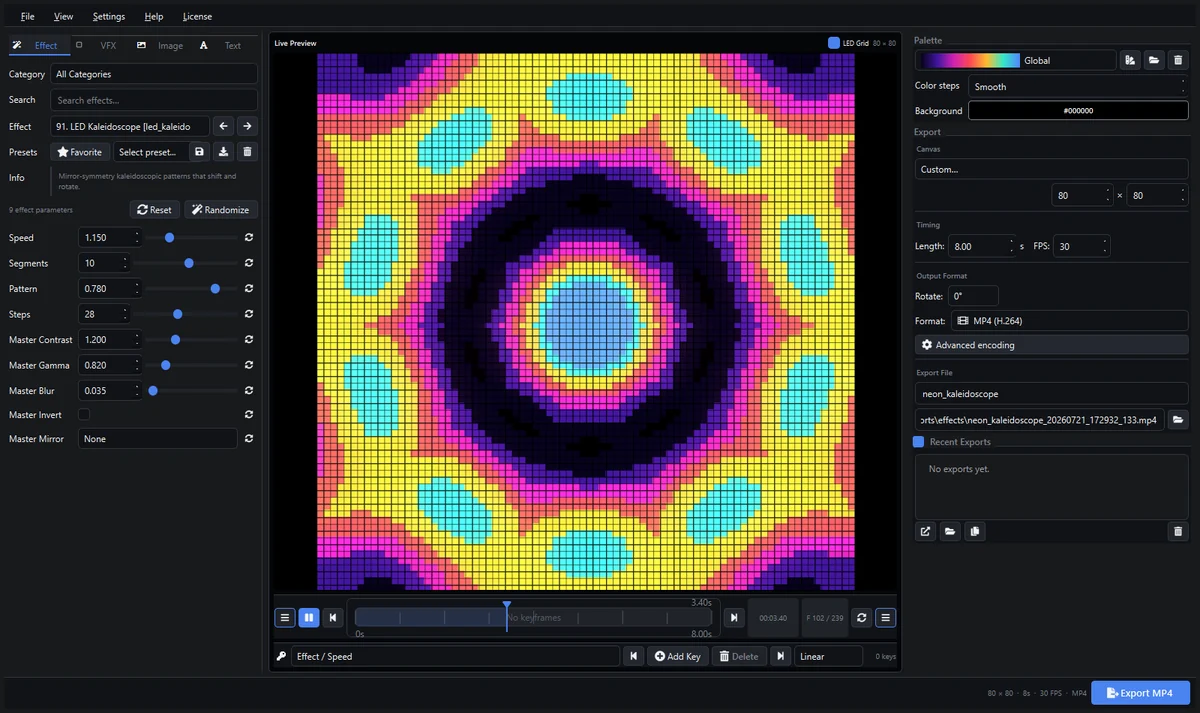Viewport: 1200px width, 713px height.
Task: Go to the previous keyframe button
Action: tap(633, 656)
